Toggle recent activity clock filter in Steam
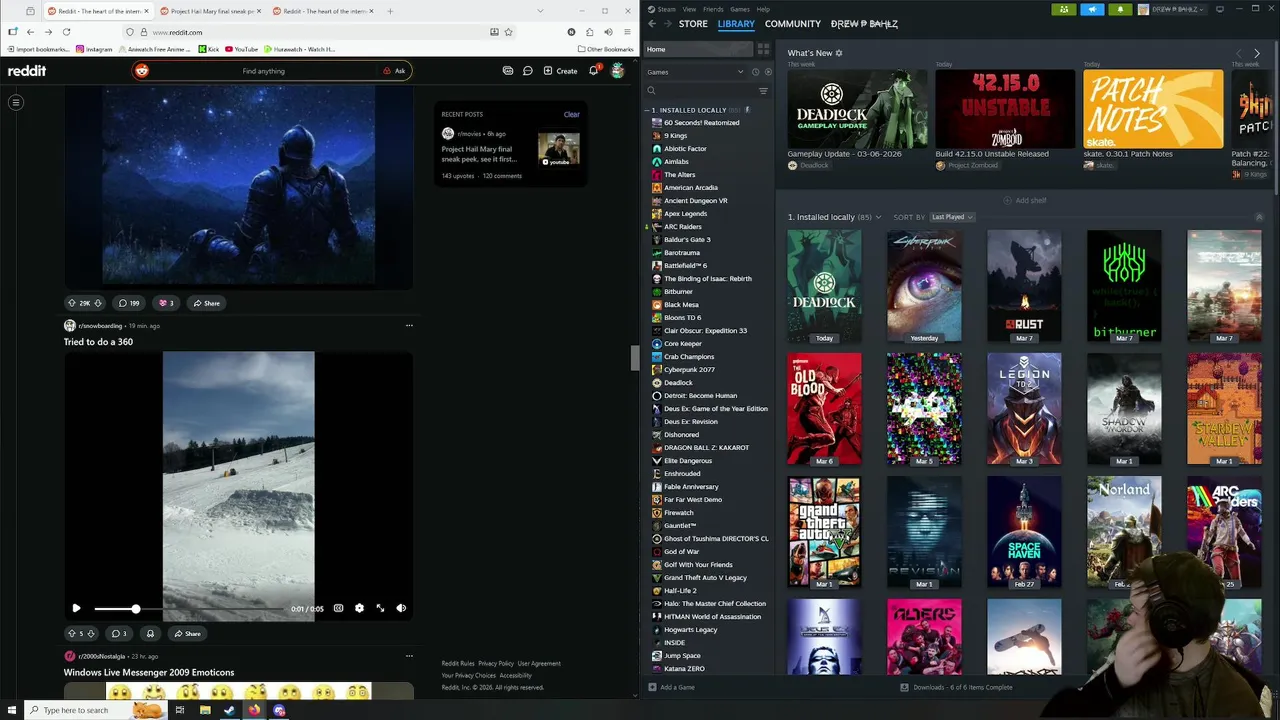 (756, 72)
